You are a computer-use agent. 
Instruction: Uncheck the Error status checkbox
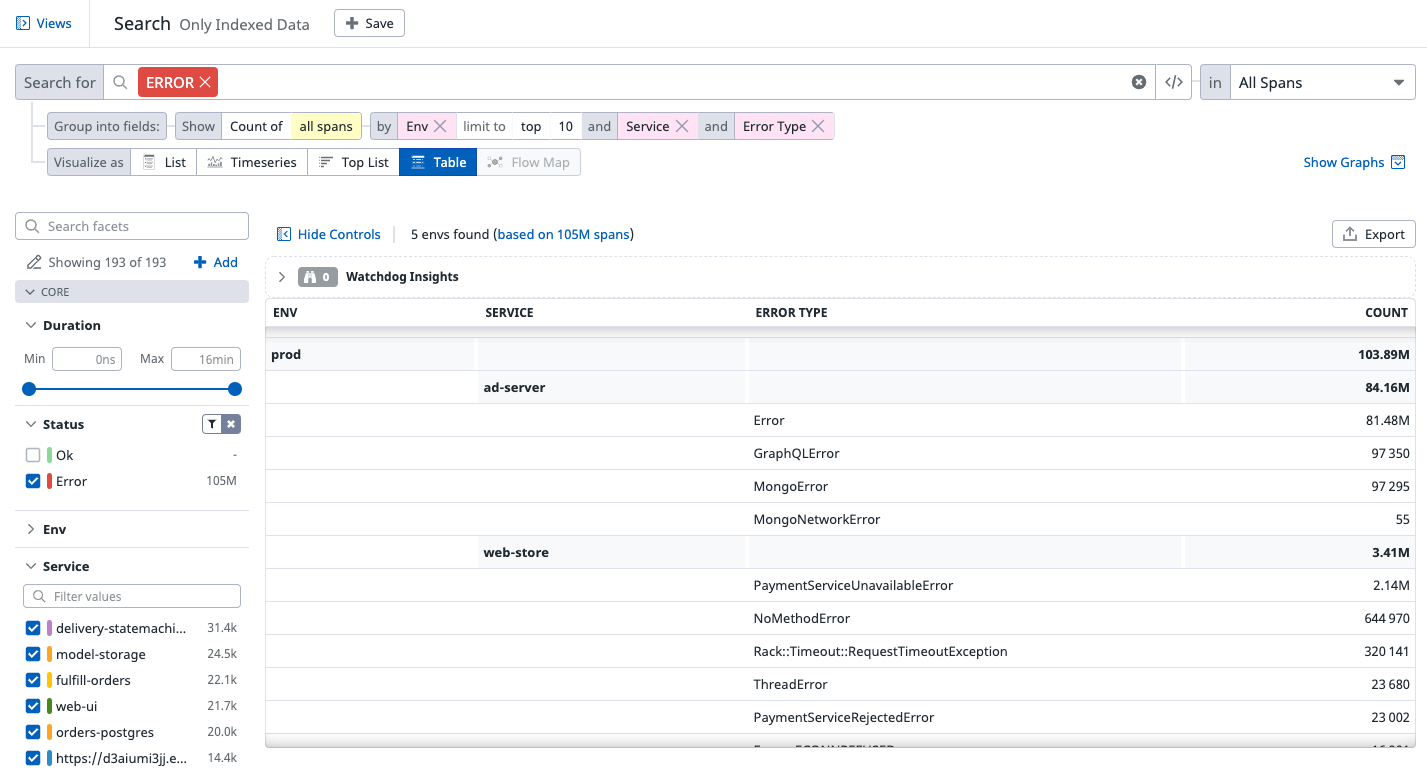33,481
